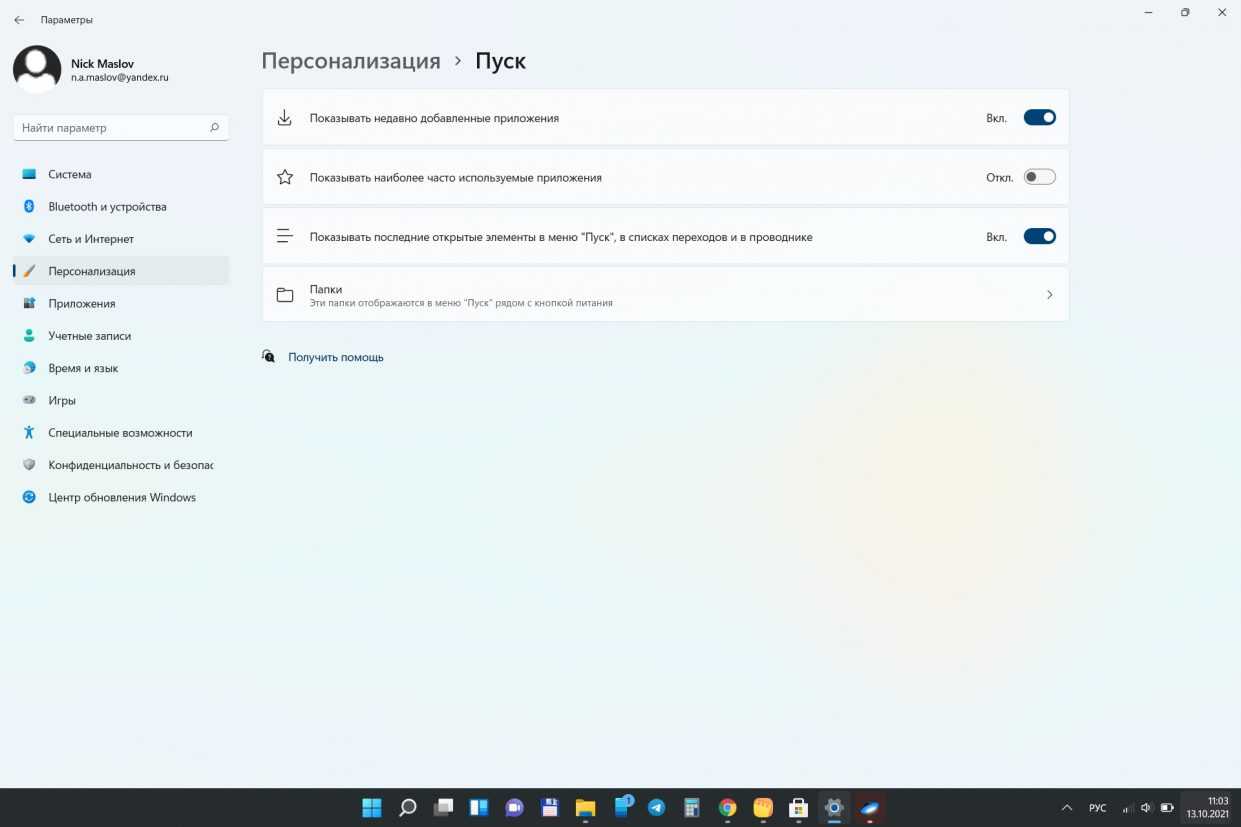Launch Google Chrome from the taskbar
Screen dimensions: 1241x827
[x=727, y=808]
